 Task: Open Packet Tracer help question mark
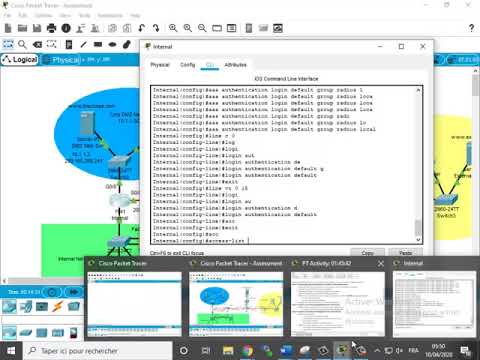[x=471, y=28]
